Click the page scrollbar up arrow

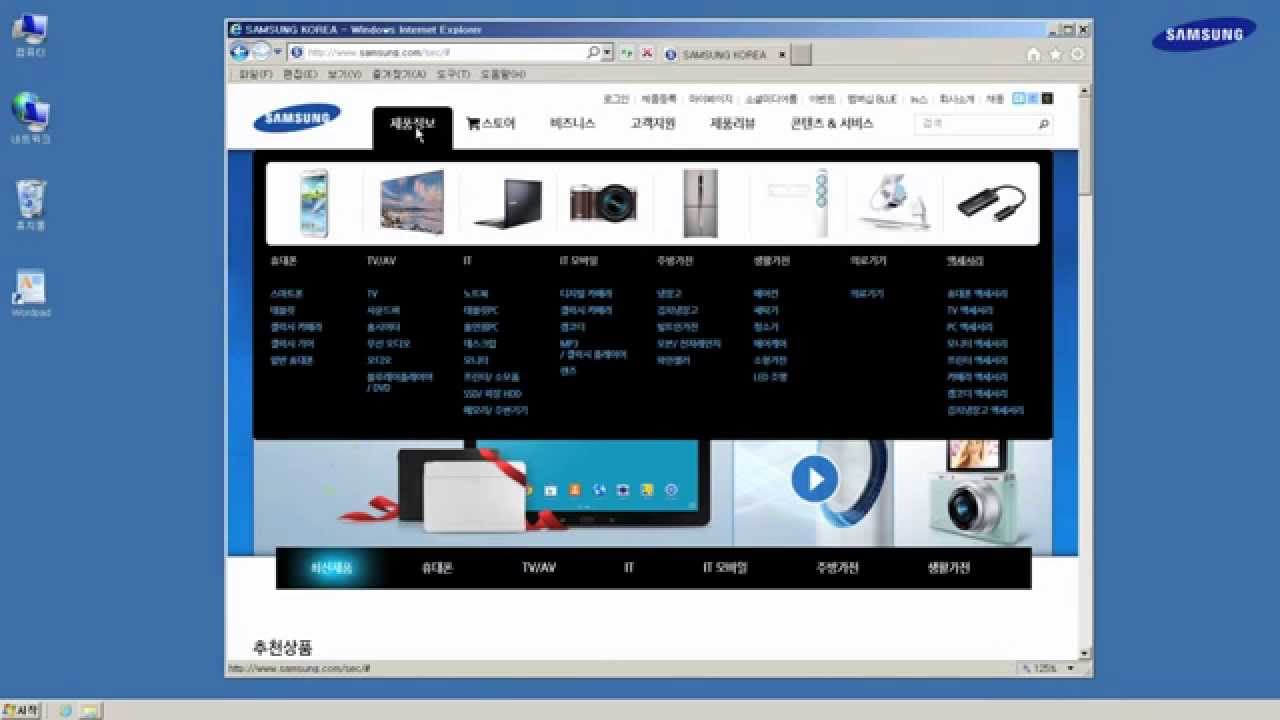1085,91
